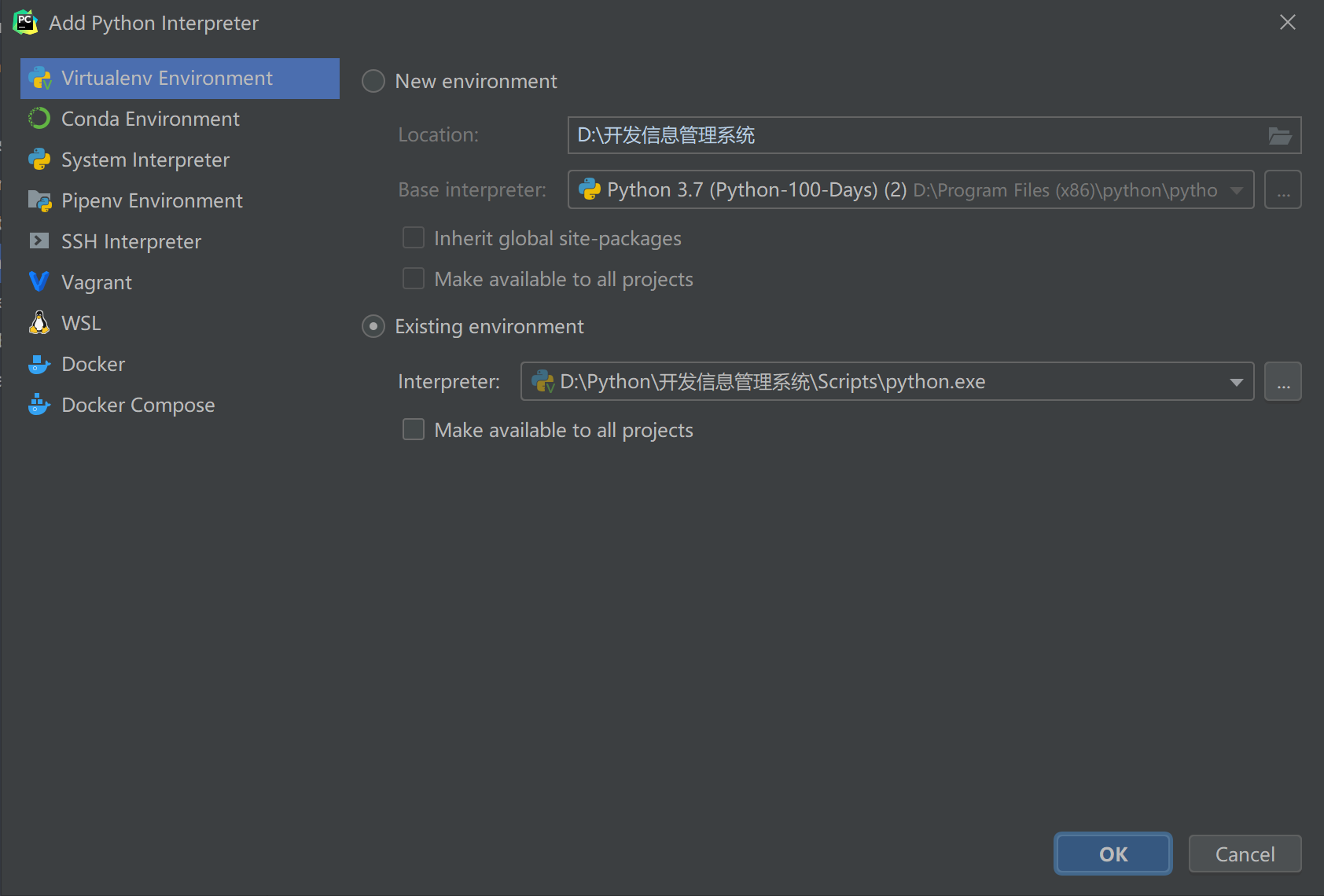Select the Virtualenv Environment sidebar icon
This screenshot has width=1324, height=896.
39,78
